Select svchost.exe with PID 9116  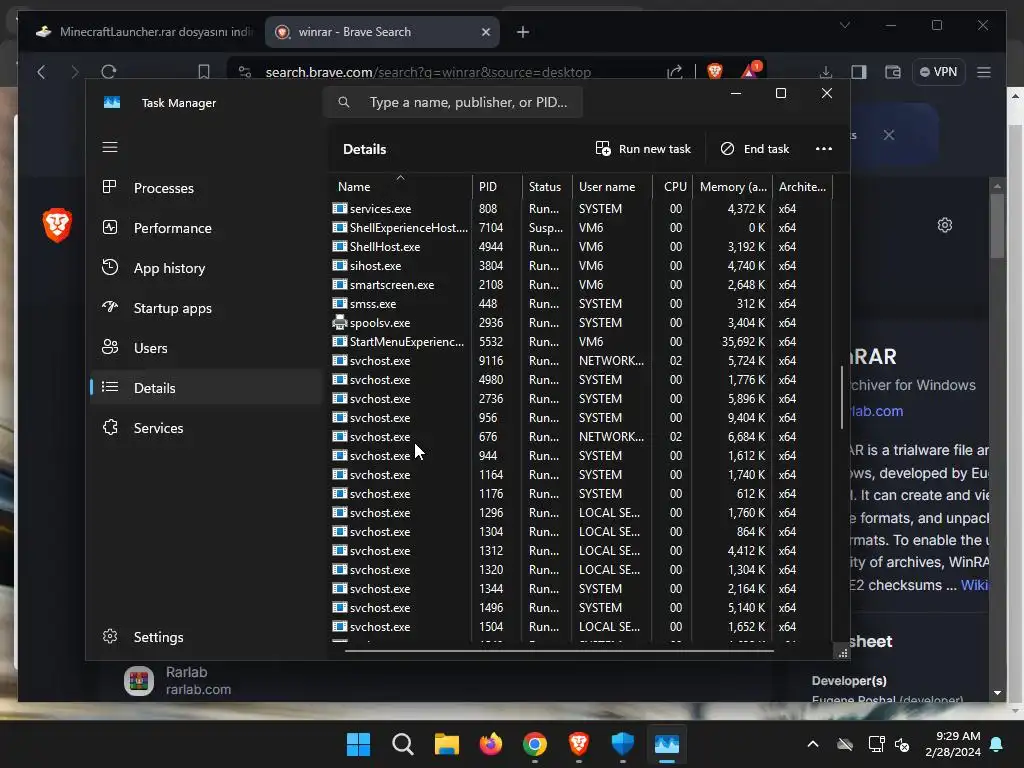click(581, 360)
